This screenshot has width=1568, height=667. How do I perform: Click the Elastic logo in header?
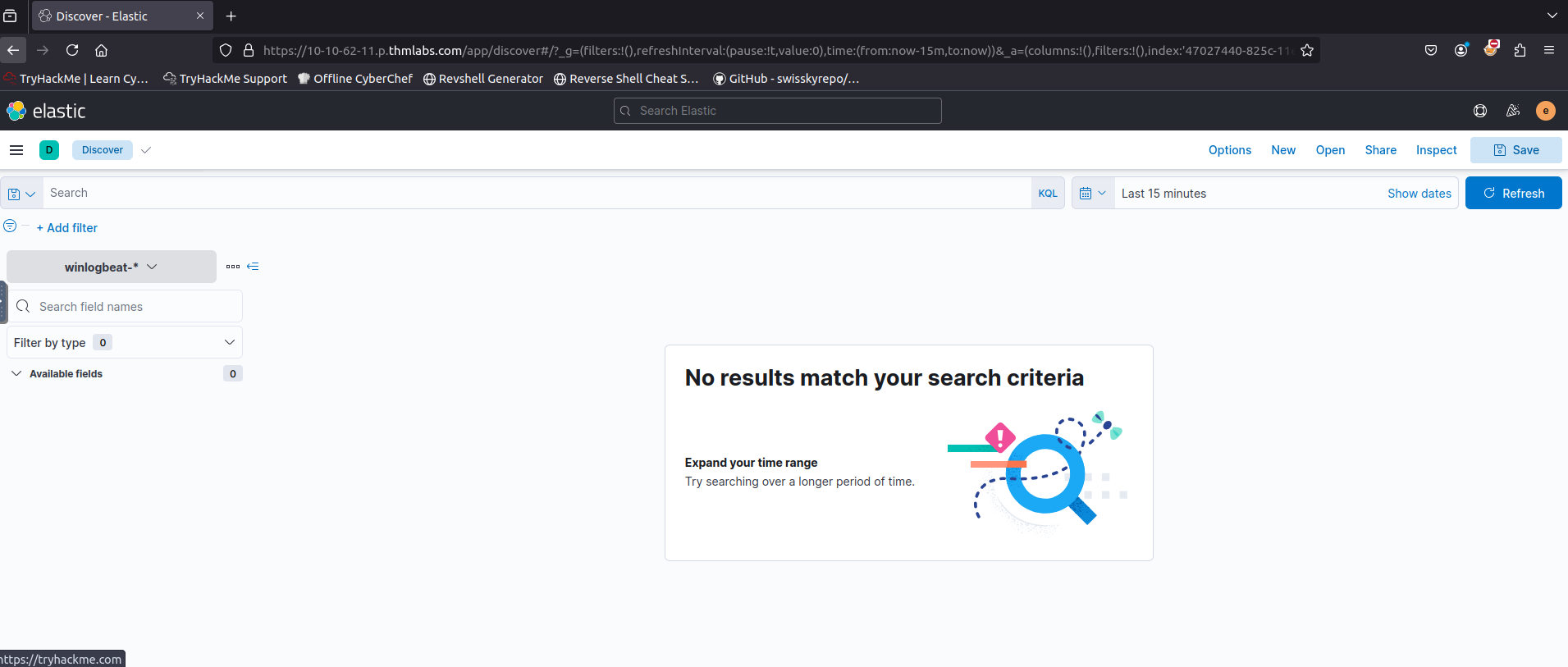coord(47,111)
